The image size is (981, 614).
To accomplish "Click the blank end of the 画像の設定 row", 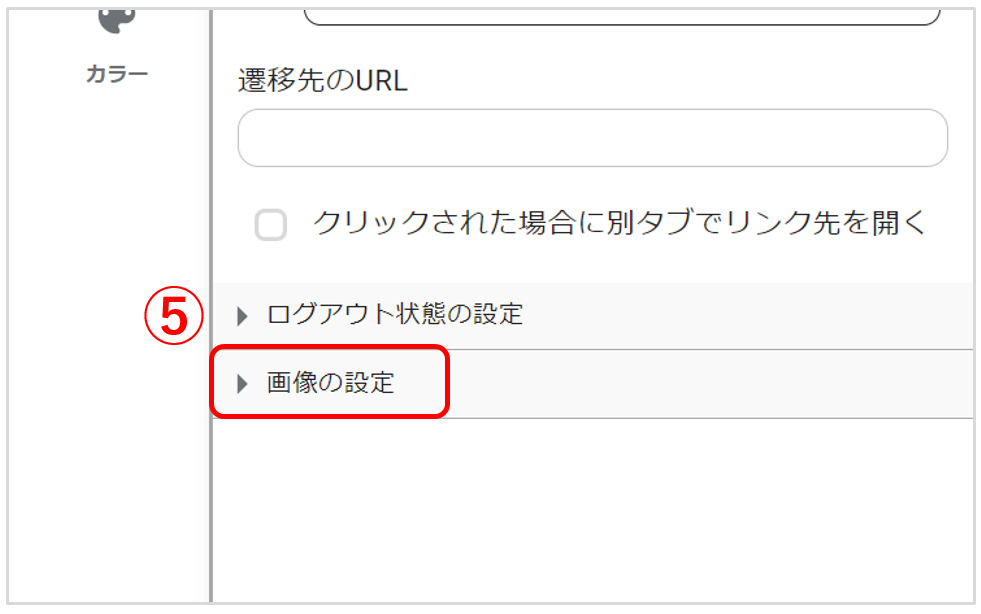I will pos(710,384).
